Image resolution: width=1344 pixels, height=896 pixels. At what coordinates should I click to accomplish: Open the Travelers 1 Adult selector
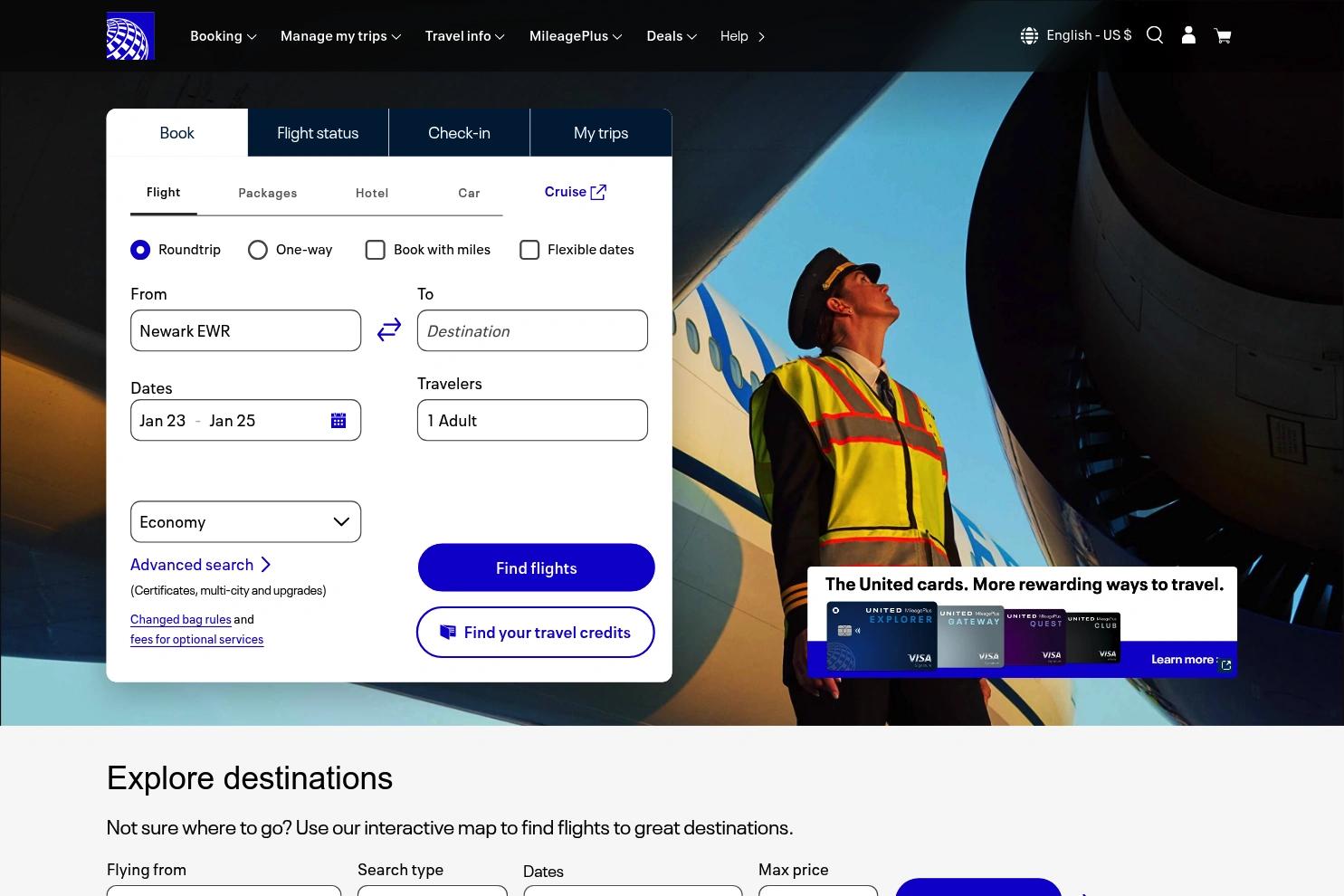pos(532,420)
